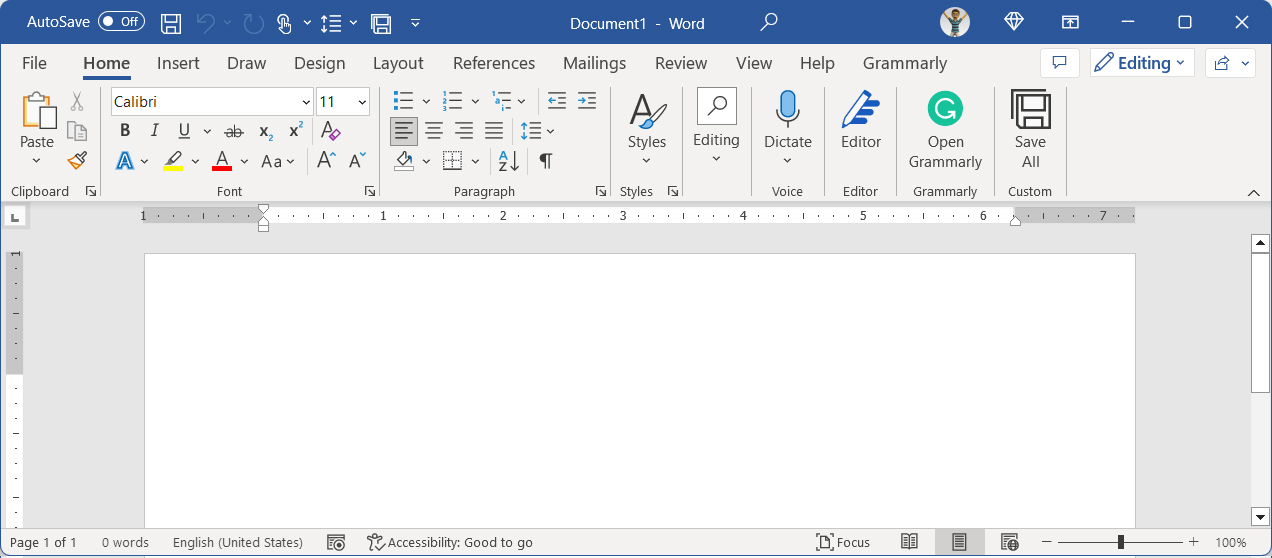Click the Focus button in status bar
The width and height of the screenshot is (1272, 558).
coord(843,542)
